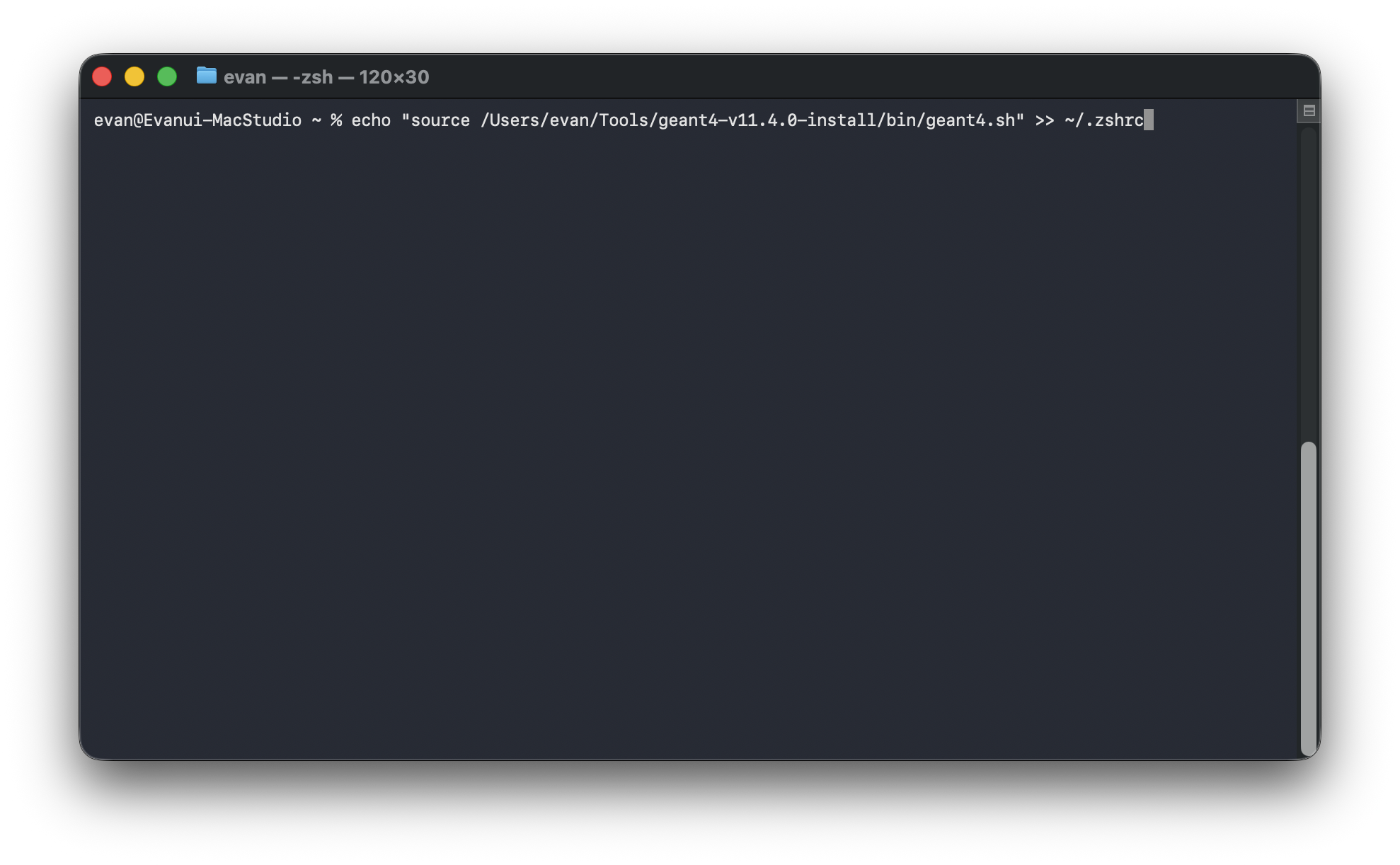Click the word "source" inside the quotes
Viewport: 1400px width, 865px height.
point(440,120)
